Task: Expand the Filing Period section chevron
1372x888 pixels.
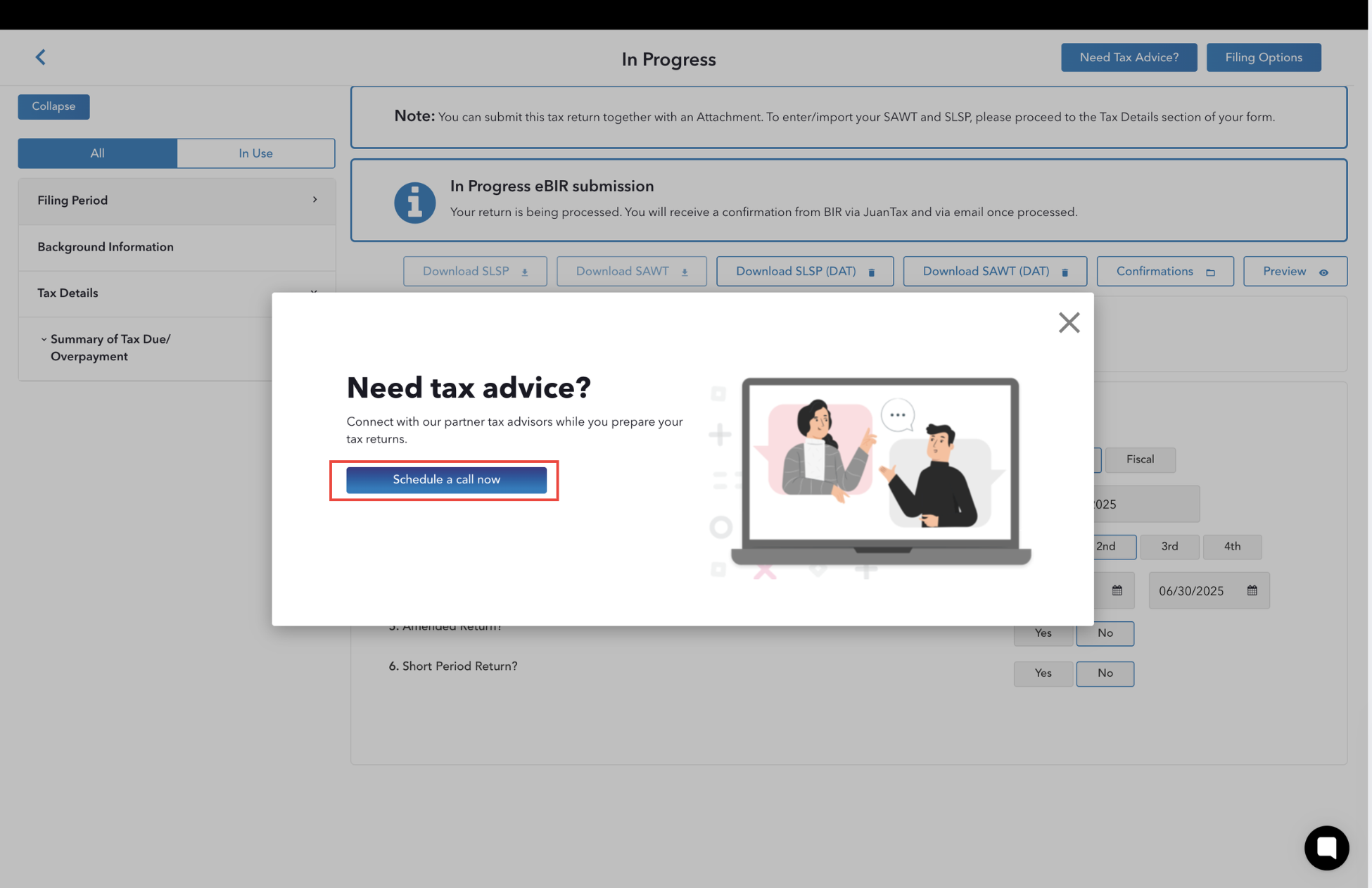Action: [x=315, y=200]
